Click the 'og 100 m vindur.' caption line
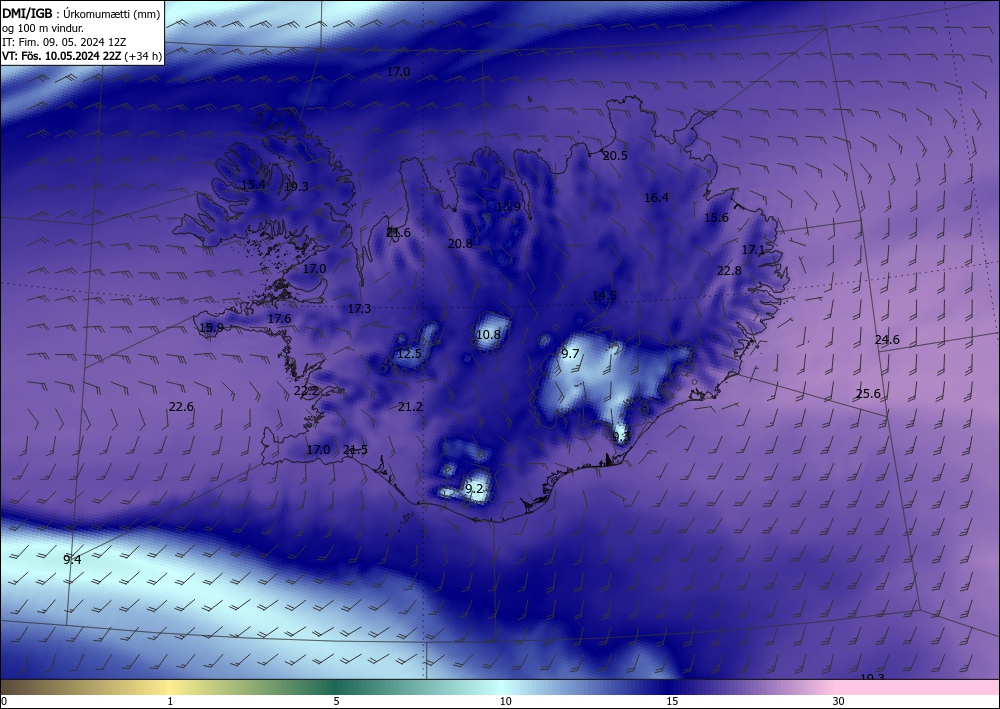1000x709 pixels. coord(43,28)
